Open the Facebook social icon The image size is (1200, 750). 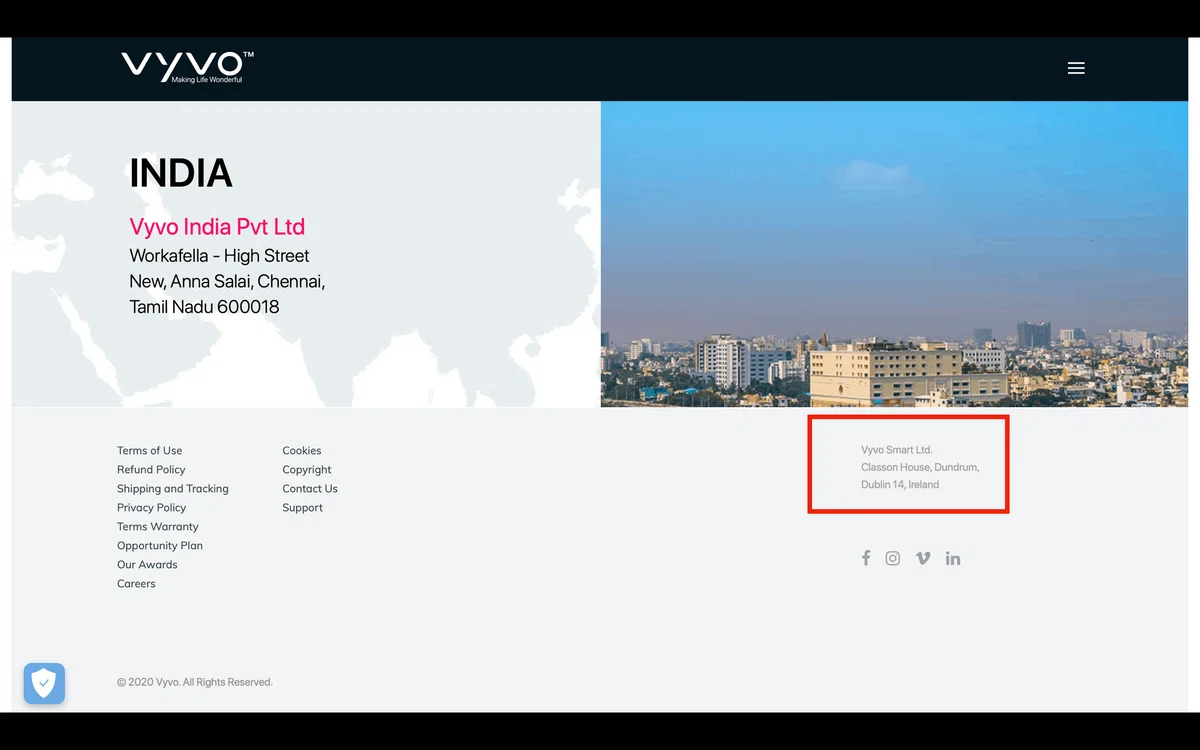tap(866, 558)
